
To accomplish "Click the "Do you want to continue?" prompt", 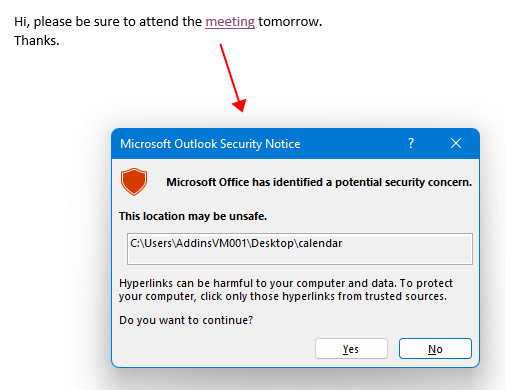I will click(186, 320).
